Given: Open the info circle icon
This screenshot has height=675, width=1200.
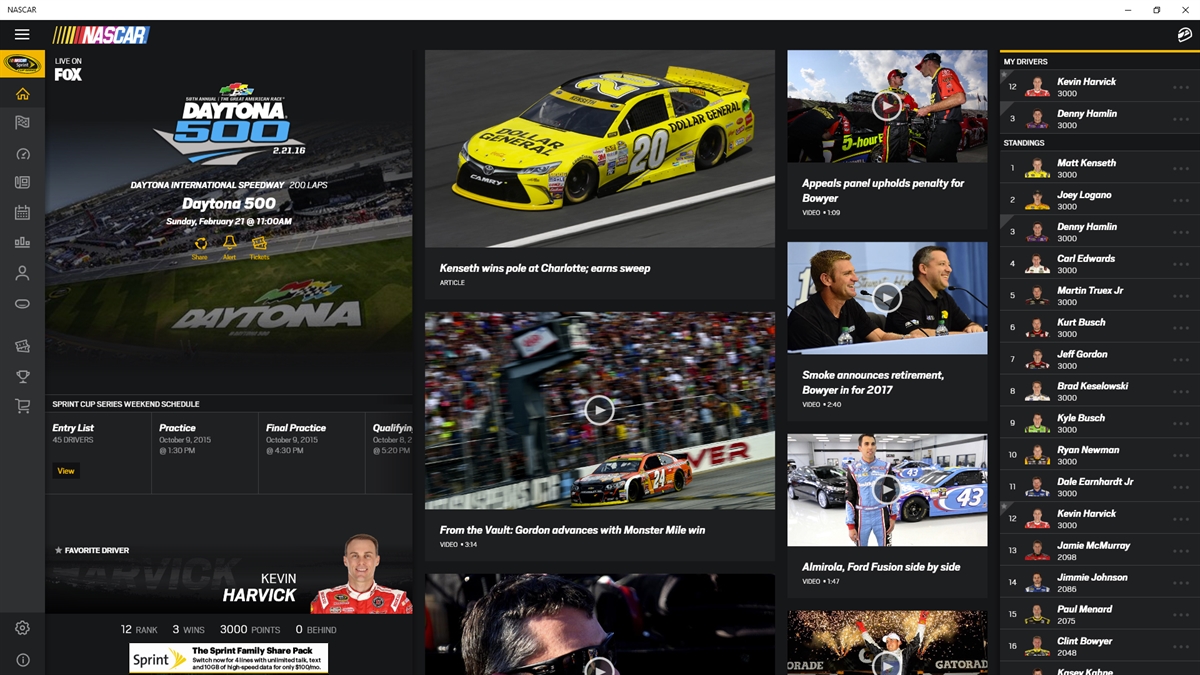Looking at the screenshot, I should click(22, 660).
